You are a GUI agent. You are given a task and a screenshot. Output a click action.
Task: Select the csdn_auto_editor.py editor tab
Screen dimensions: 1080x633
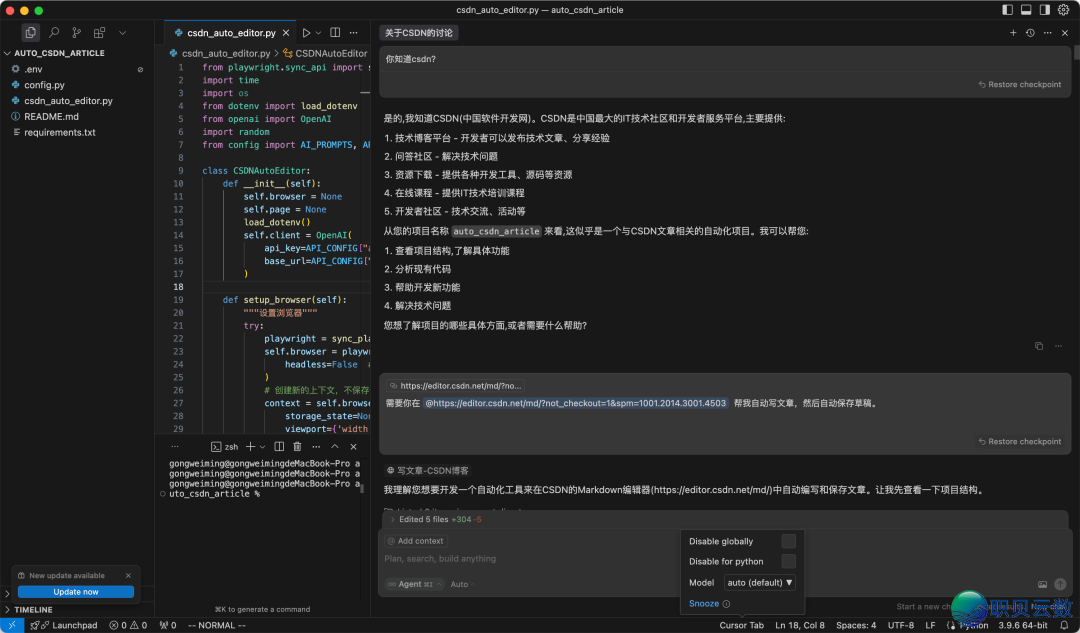(230, 33)
